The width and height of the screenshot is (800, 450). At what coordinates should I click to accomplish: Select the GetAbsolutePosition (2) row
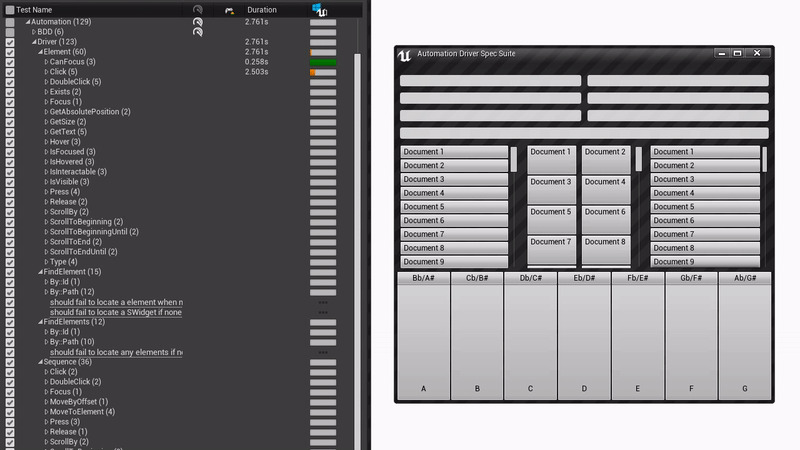(x=90, y=112)
